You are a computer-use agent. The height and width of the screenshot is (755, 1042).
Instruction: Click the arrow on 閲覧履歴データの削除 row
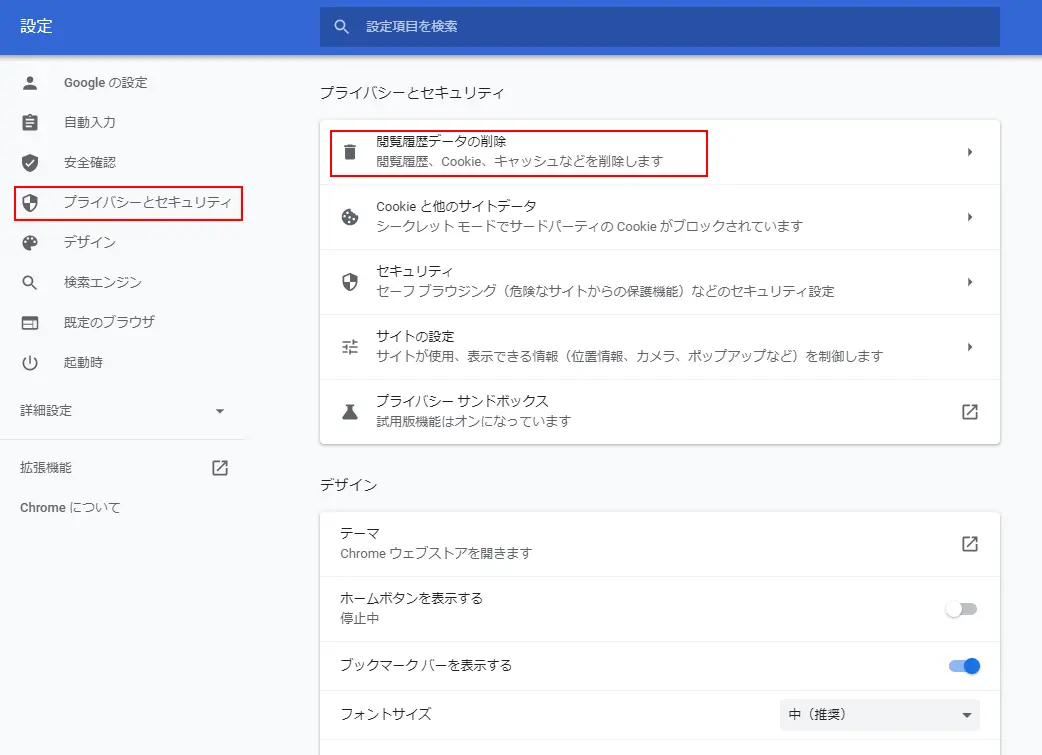click(970, 152)
